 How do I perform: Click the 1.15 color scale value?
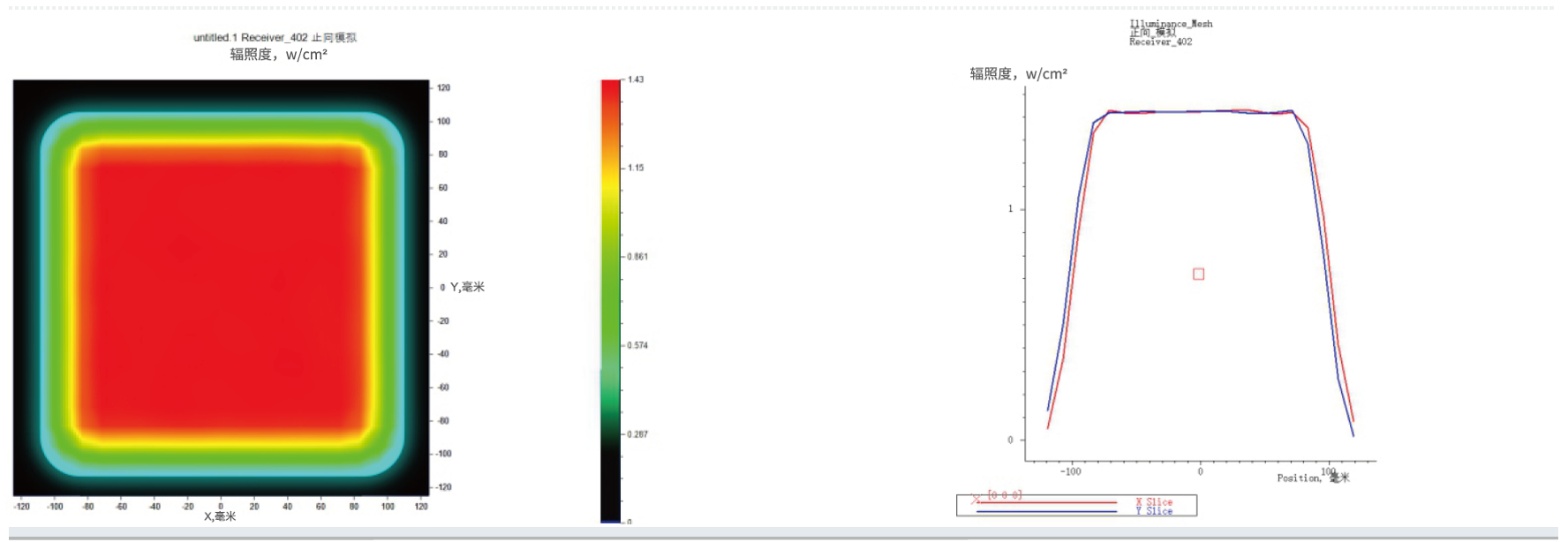636,168
